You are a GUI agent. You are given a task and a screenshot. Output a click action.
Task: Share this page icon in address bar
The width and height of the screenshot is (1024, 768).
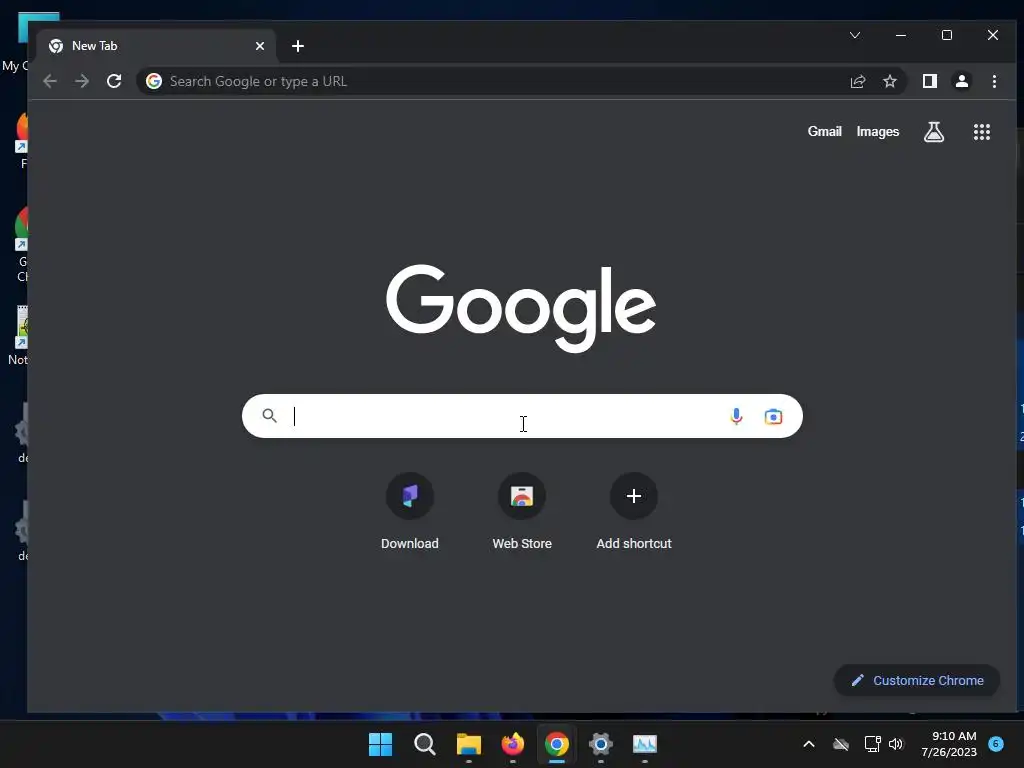click(857, 81)
